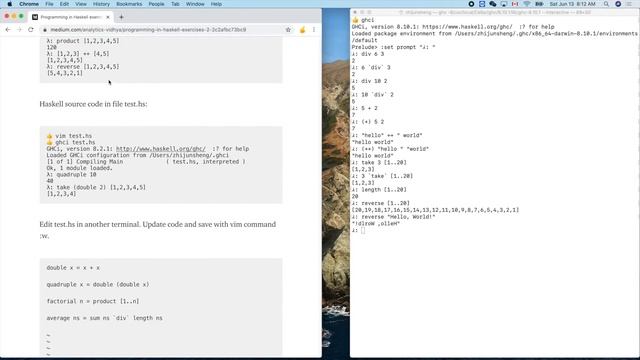The width and height of the screenshot is (640, 360).
Task: Click the reversed list output in terminal
Action: pos(435,210)
